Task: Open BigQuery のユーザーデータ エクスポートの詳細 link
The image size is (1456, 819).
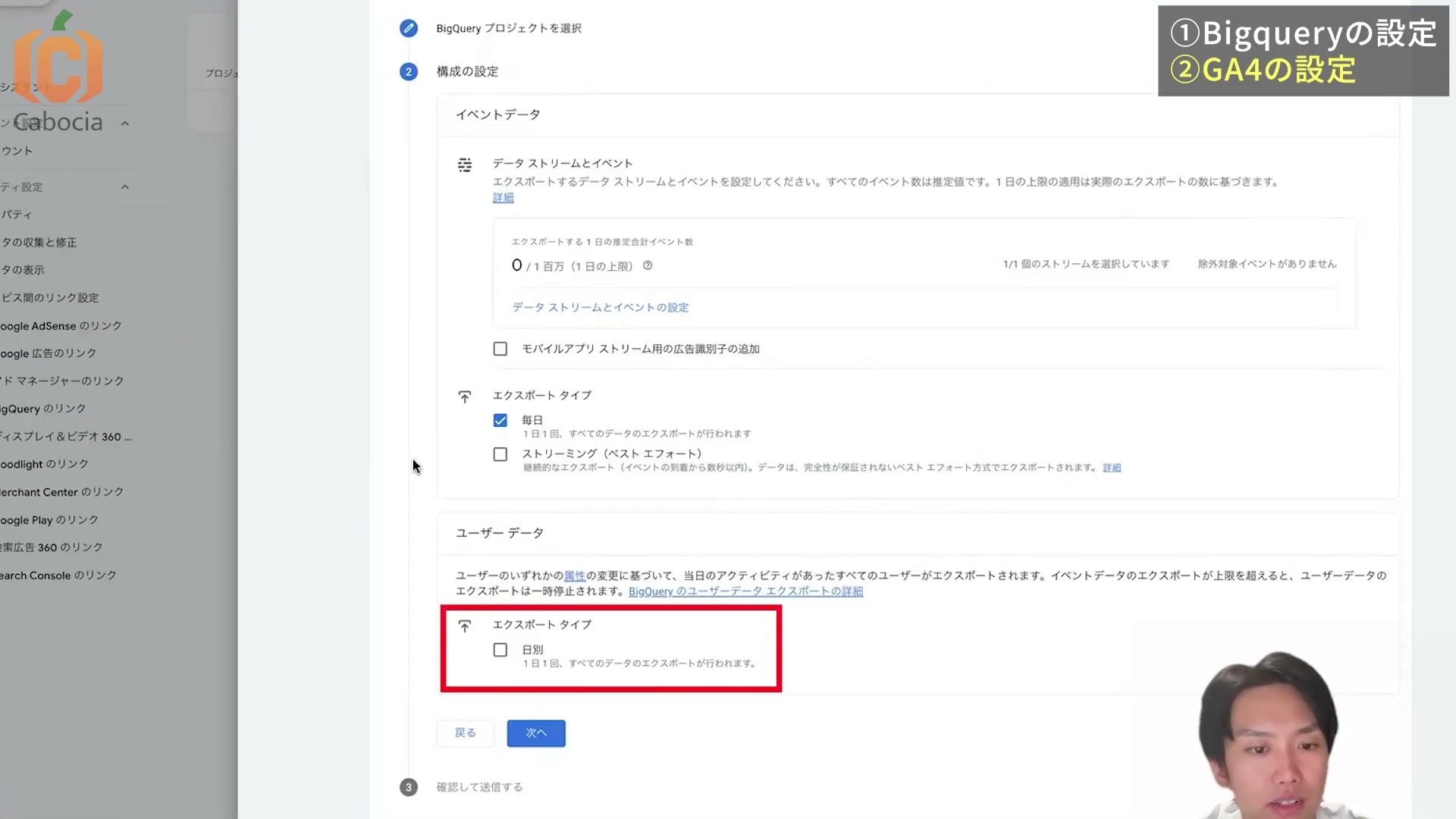Action: tap(745, 591)
